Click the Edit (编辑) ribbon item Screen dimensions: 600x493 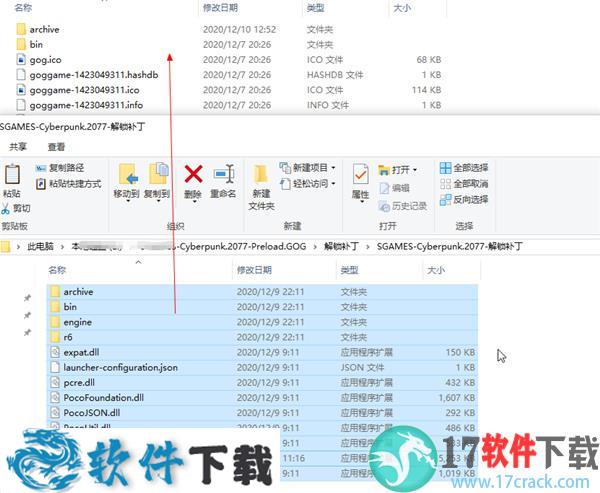pos(394,188)
